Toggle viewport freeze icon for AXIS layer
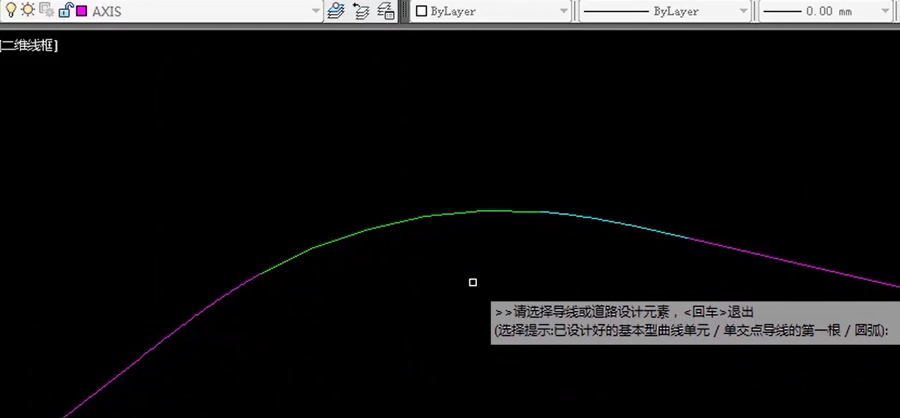 click(x=46, y=10)
